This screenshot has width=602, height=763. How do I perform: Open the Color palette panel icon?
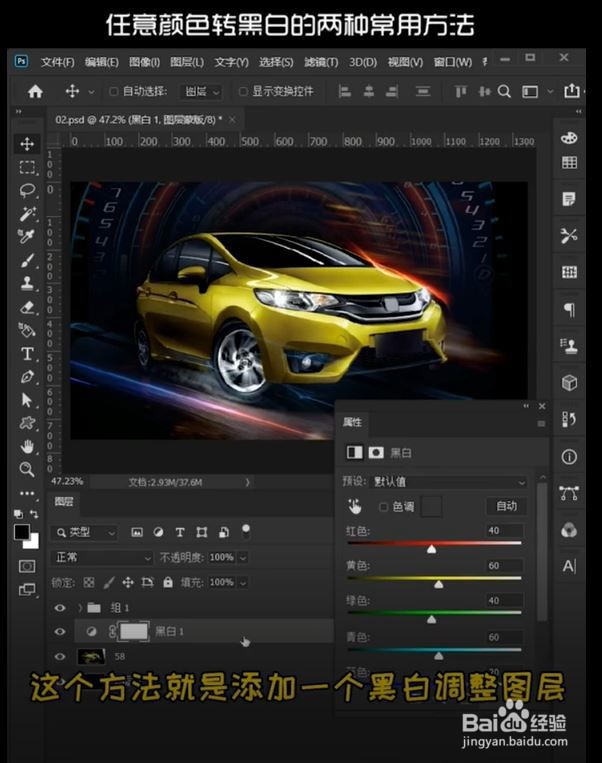(x=569, y=138)
